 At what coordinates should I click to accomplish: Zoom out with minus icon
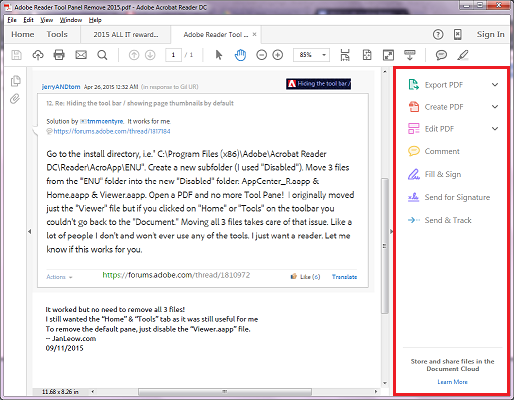[x=262, y=55]
